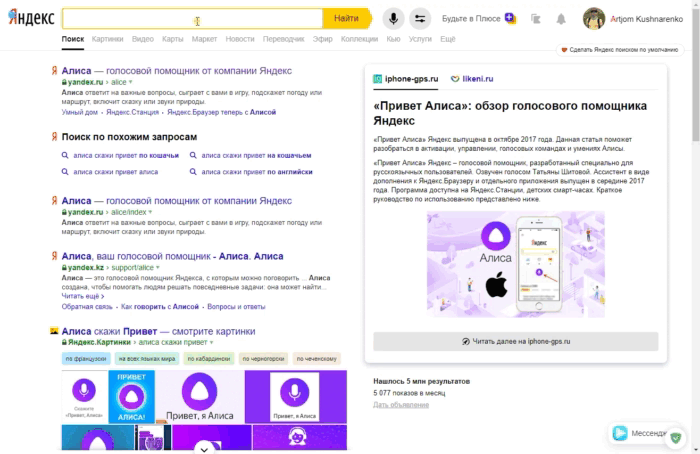Click the Yandex logo

(31, 18)
